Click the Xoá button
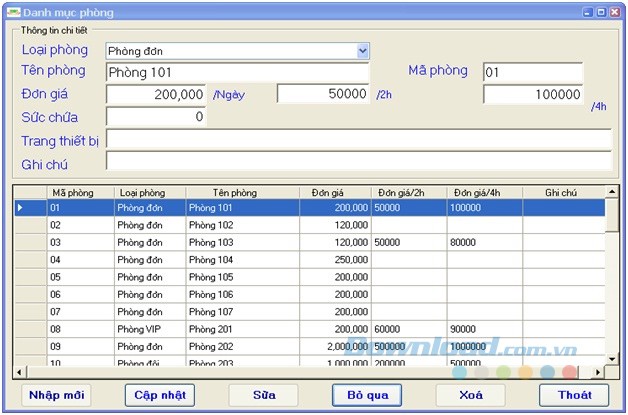The image size is (628, 415). pyautogui.click(x=470, y=395)
